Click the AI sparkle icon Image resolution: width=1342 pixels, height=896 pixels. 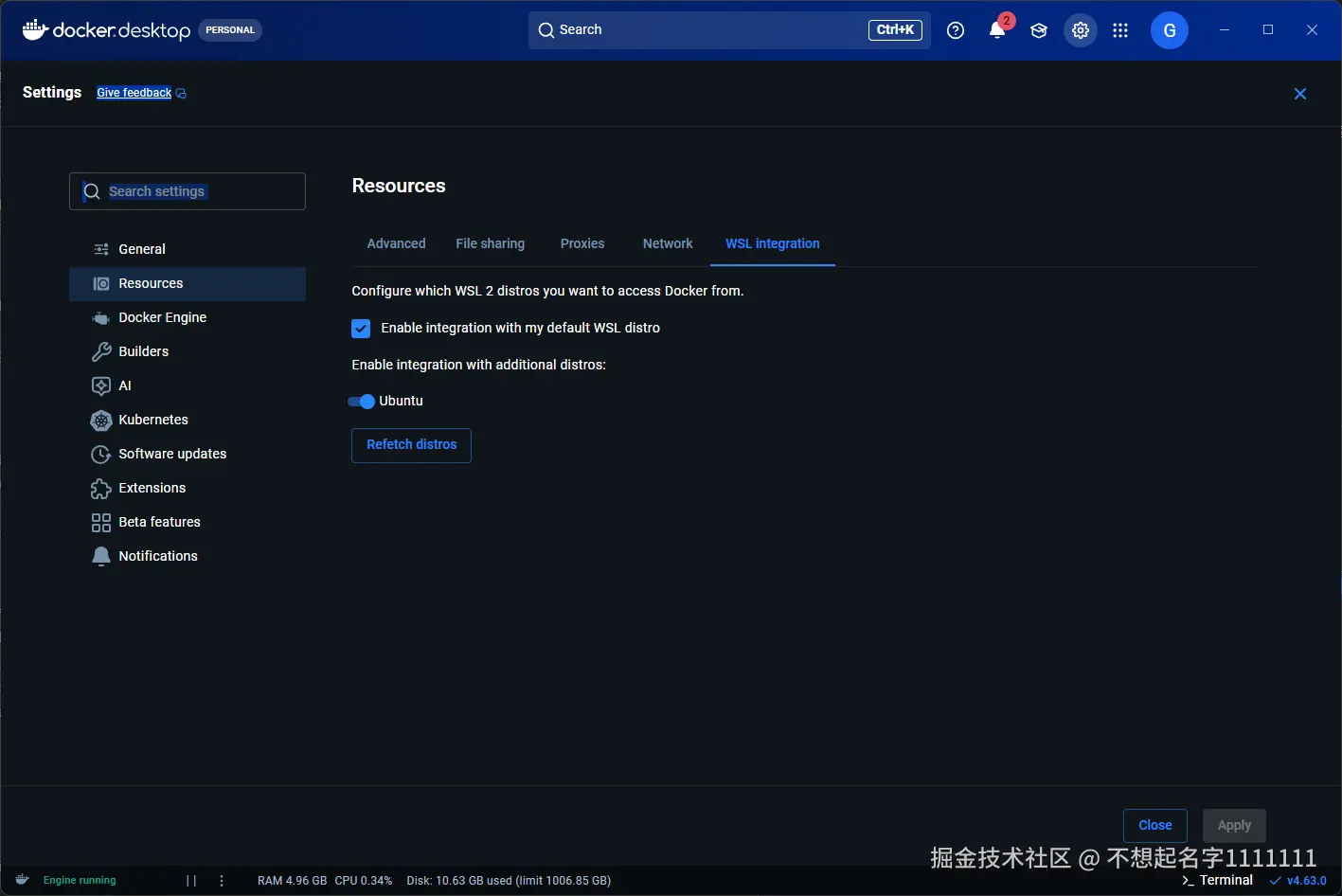click(101, 385)
